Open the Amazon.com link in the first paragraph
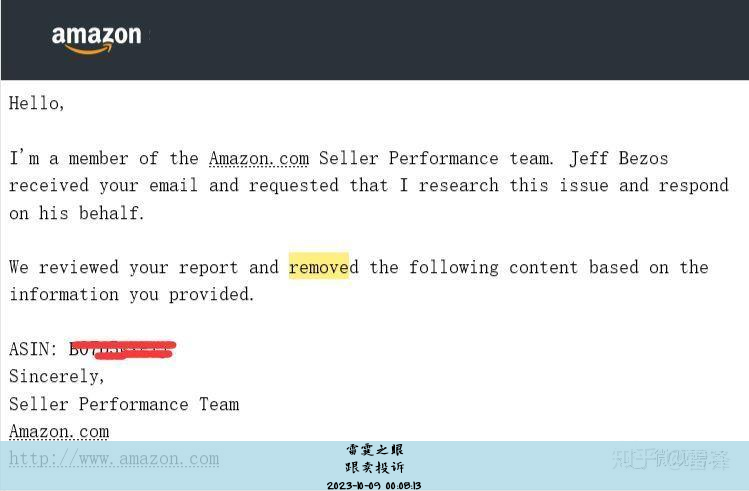This screenshot has height=491, width=749. [x=259, y=158]
